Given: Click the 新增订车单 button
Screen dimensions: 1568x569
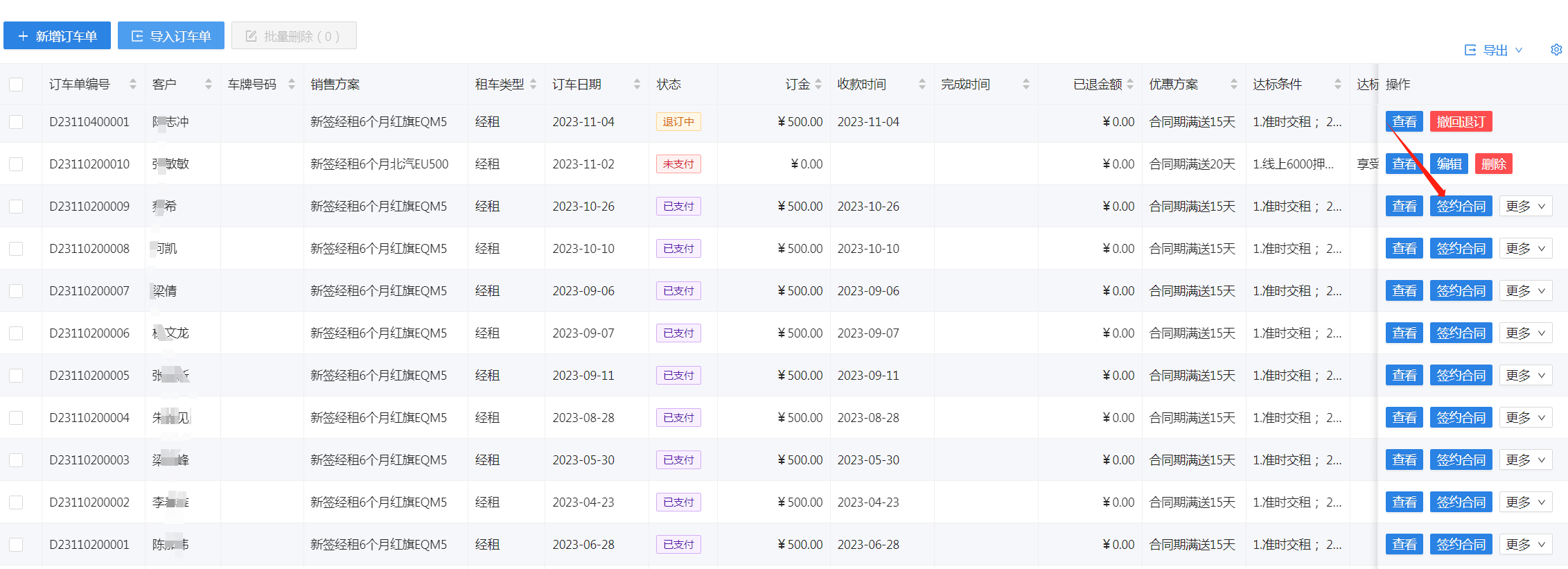Looking at the screenshot, I should (57, 36).
